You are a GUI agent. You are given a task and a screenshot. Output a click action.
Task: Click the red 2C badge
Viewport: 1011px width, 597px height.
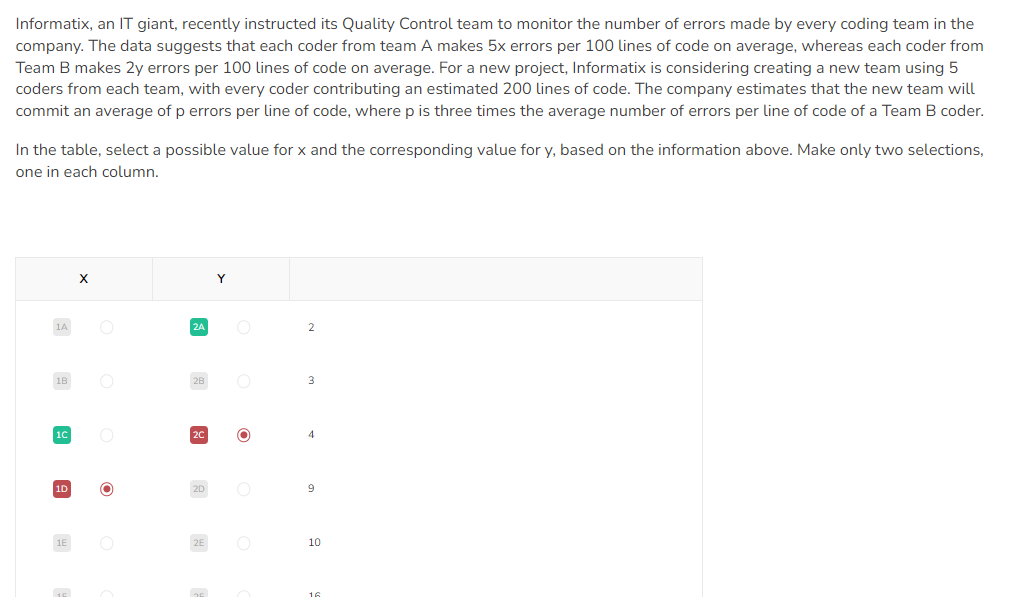199,435
